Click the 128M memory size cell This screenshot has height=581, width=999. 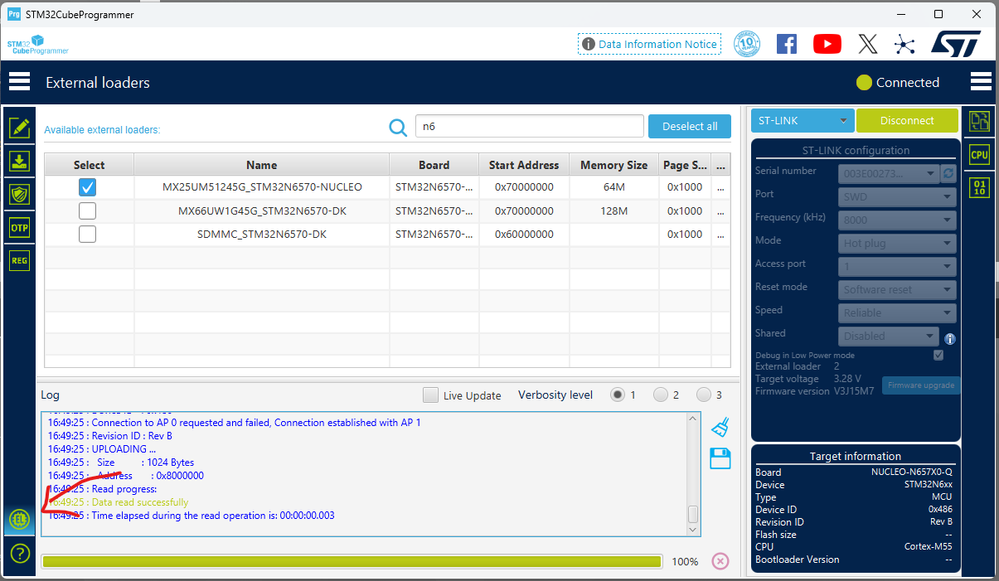pyautogui.click(x=614, y=211)
